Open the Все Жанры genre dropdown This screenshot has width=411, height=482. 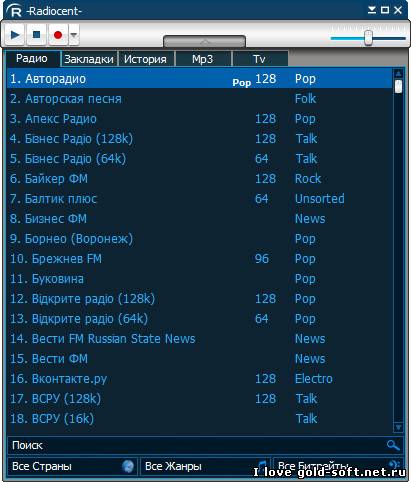[x=205, y=466]
